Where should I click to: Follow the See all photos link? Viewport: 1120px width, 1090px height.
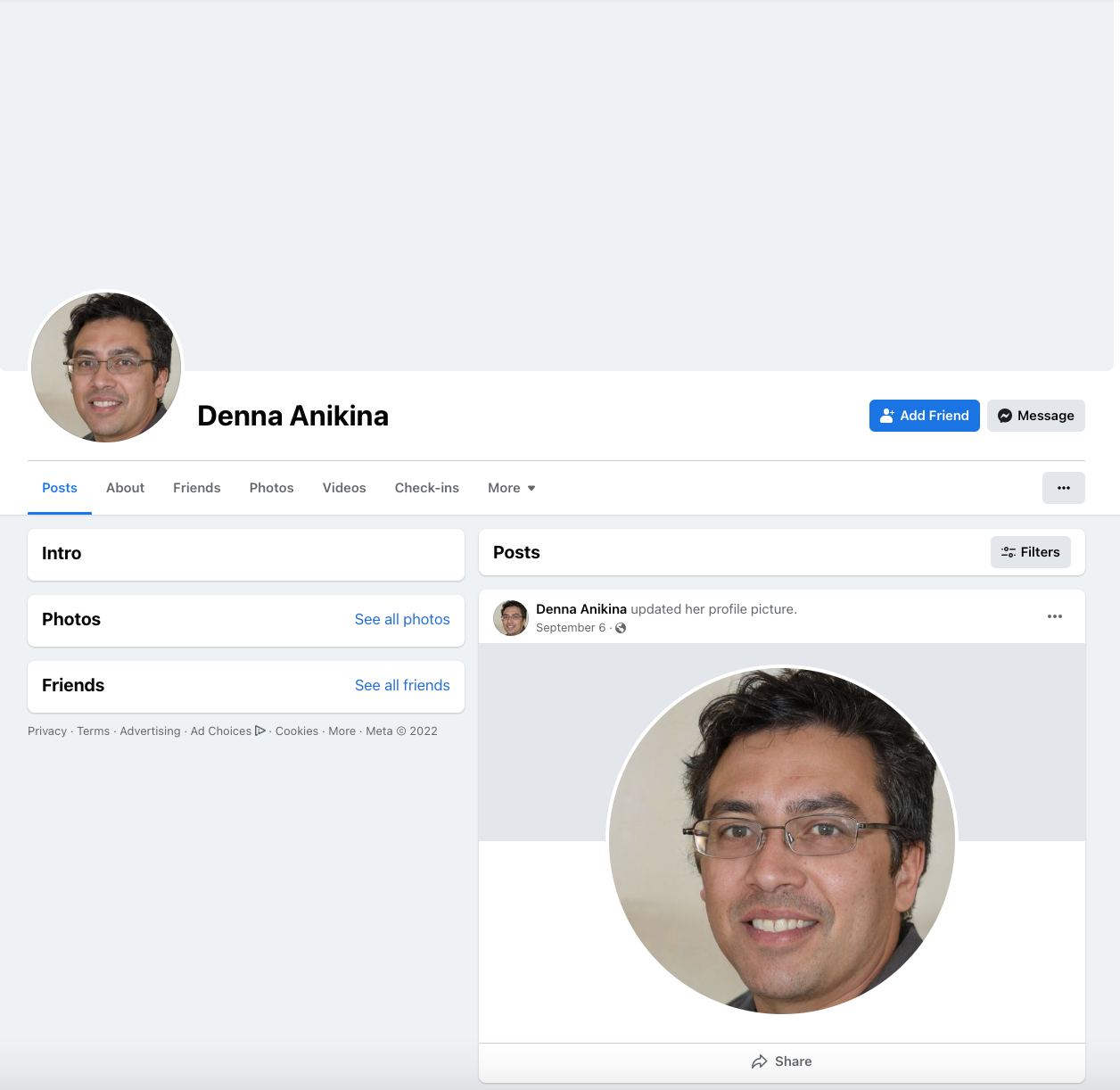pos(402,619)
